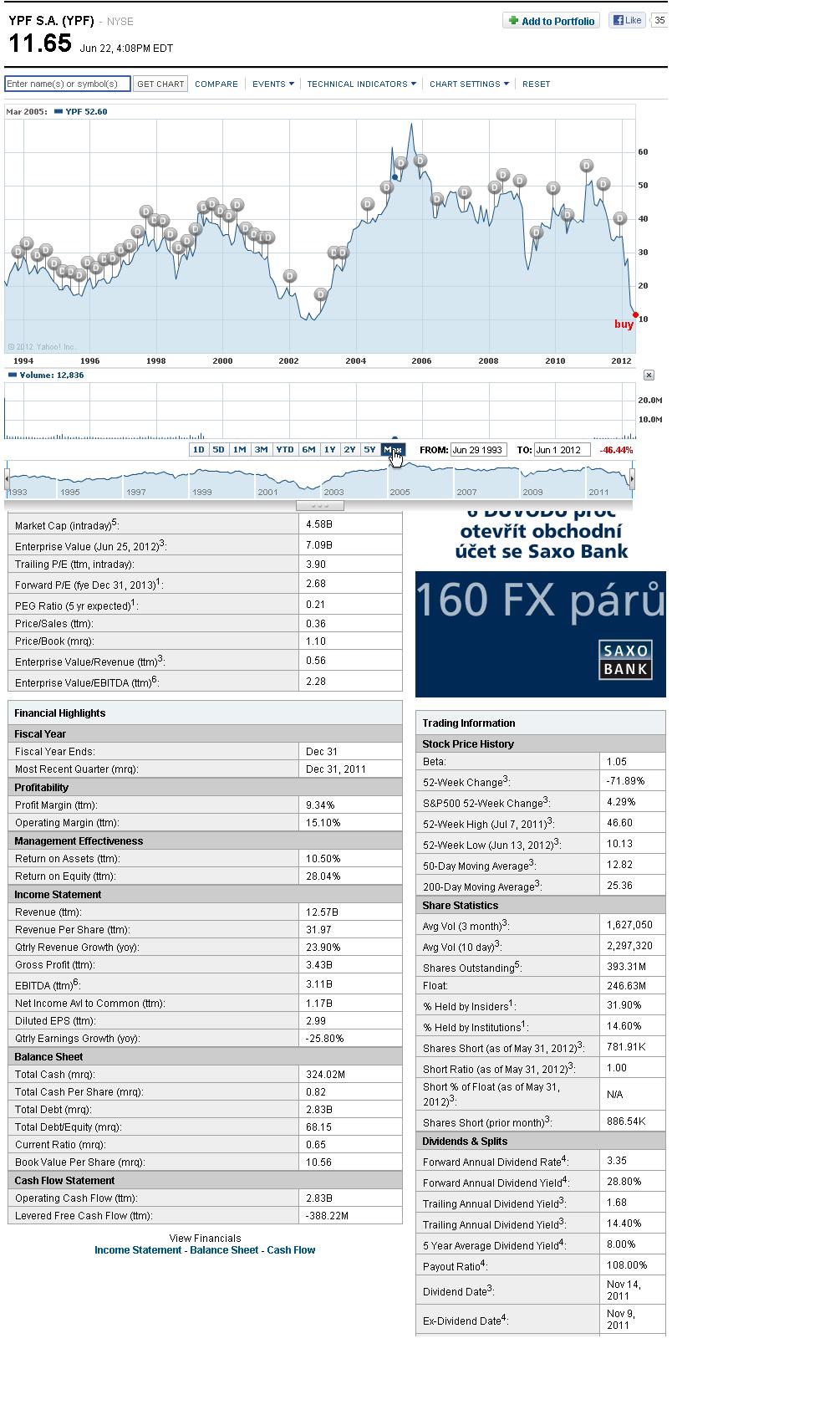Expand the EVENTS dropdown

tap(273, 84)
